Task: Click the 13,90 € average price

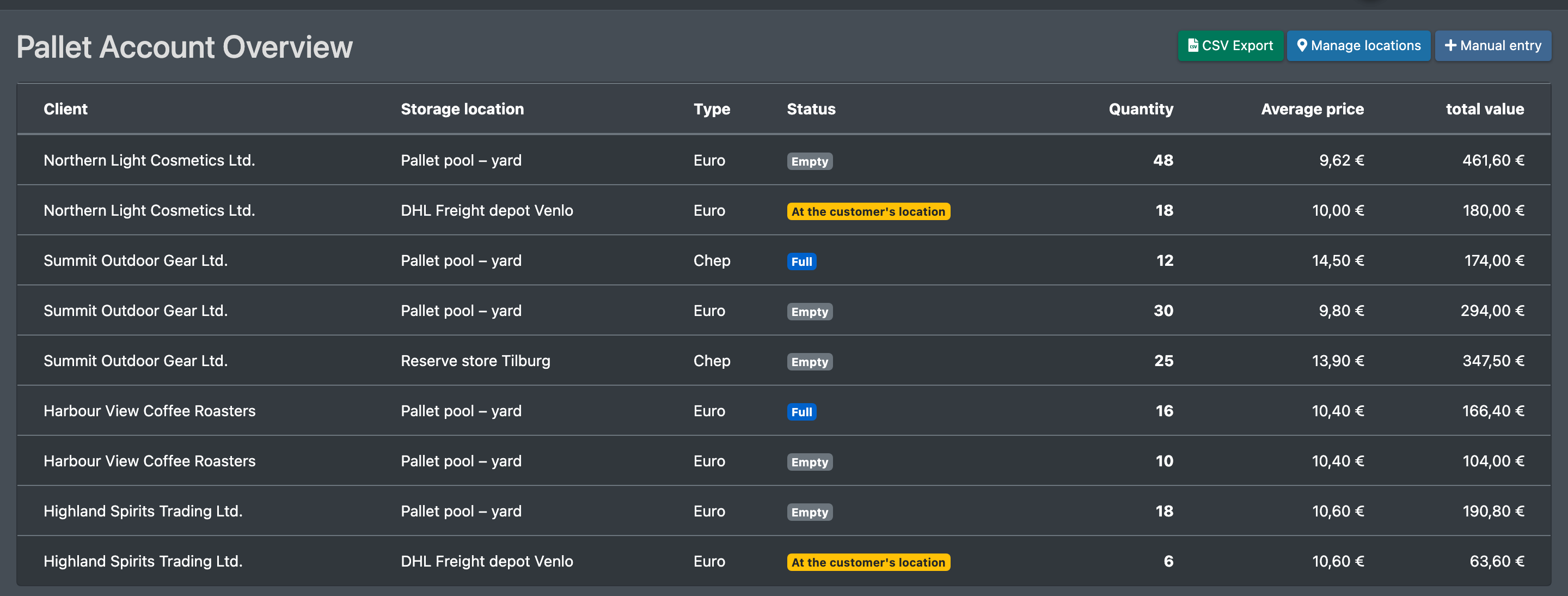Action: tap(1337, 361)
